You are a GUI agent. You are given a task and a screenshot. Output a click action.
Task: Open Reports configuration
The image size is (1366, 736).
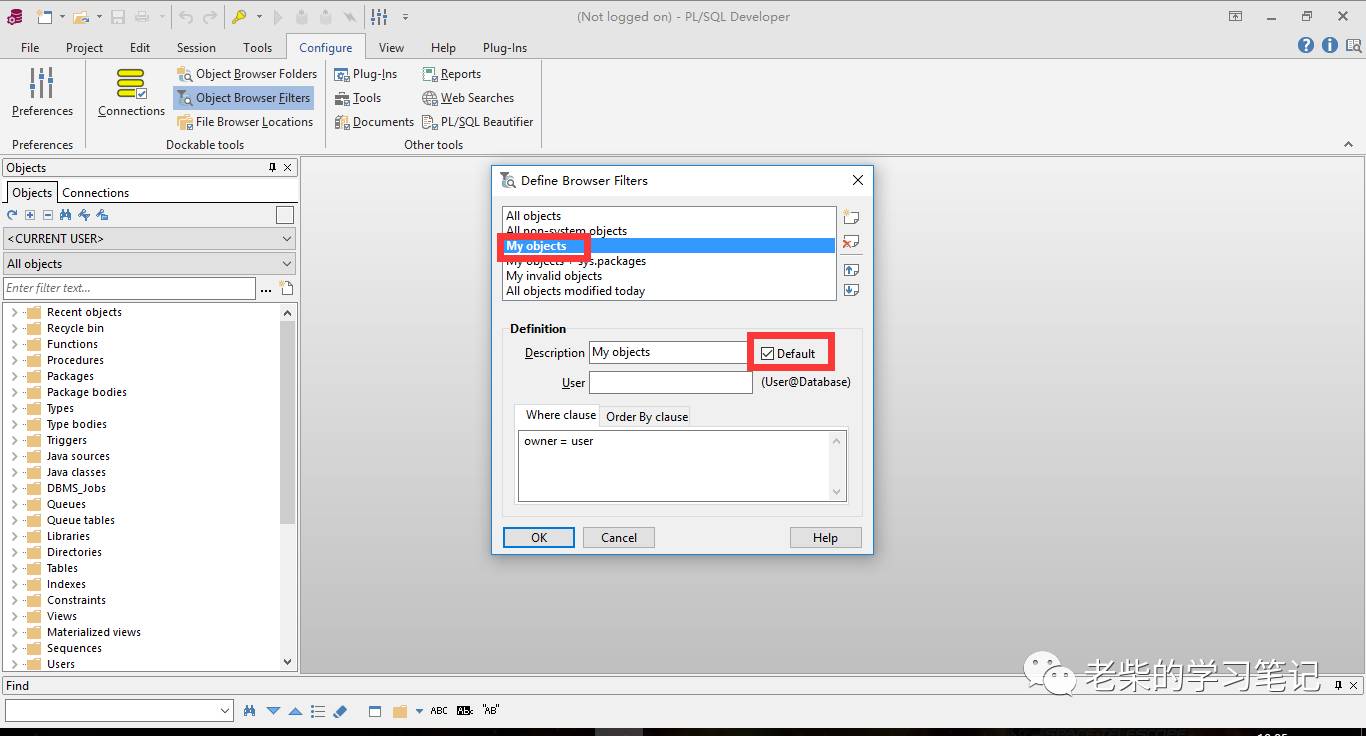click(451, 74)
